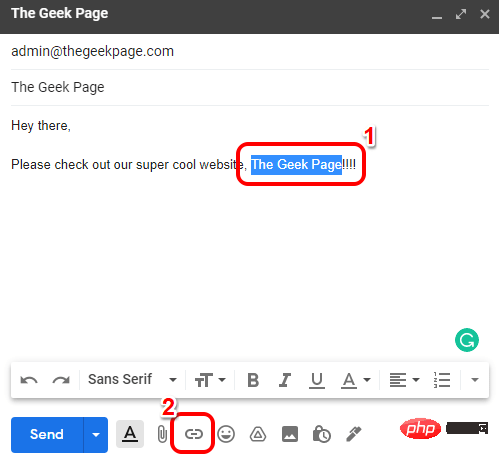The width and height of the screenshot is (499, 461).
Task: Toggle the formatting options toolbar
Action: point(130,434)
